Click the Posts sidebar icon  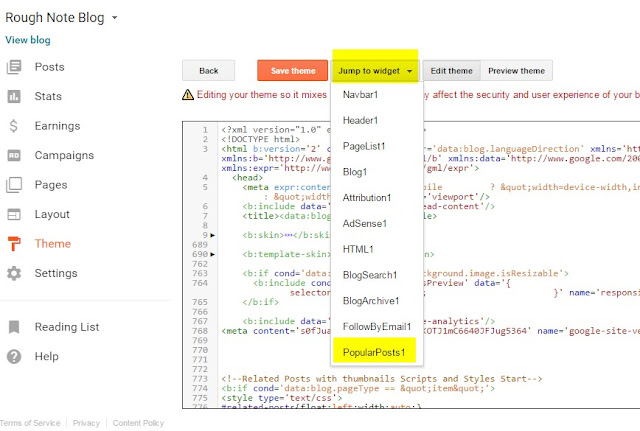14,67
